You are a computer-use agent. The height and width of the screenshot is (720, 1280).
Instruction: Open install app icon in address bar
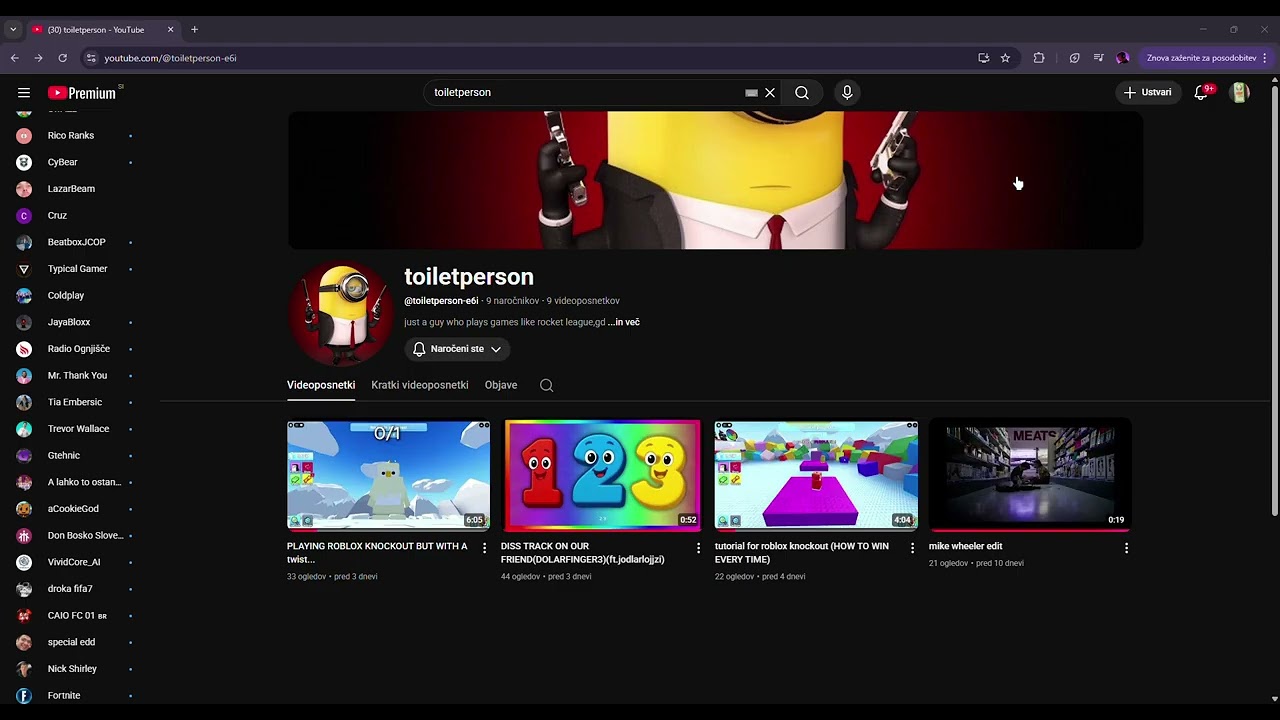[x=984, y=58]
